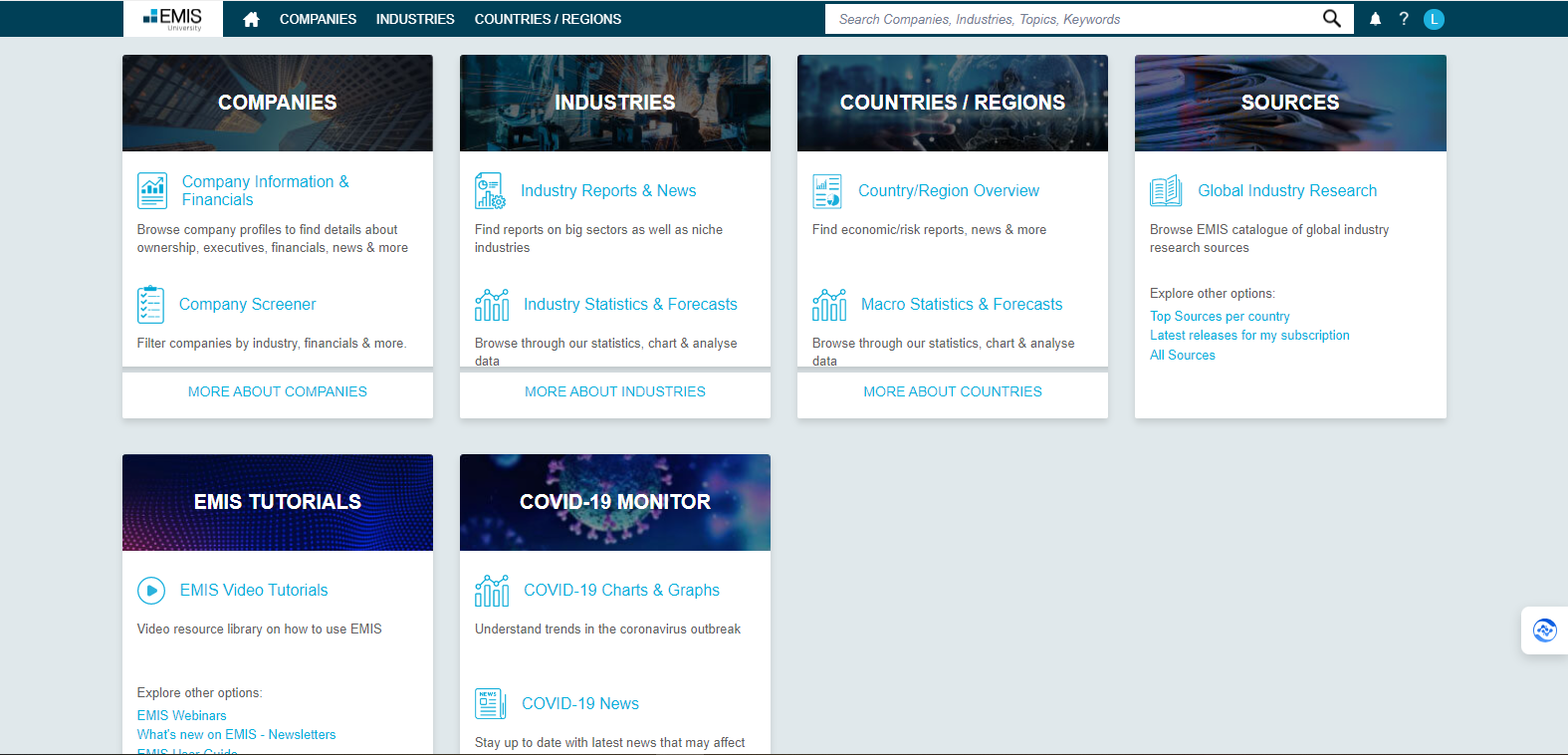The height and width of the screenshot is (755, 1568).
Task: Open Latest releases for my subscription
Action: (1249, 336)
